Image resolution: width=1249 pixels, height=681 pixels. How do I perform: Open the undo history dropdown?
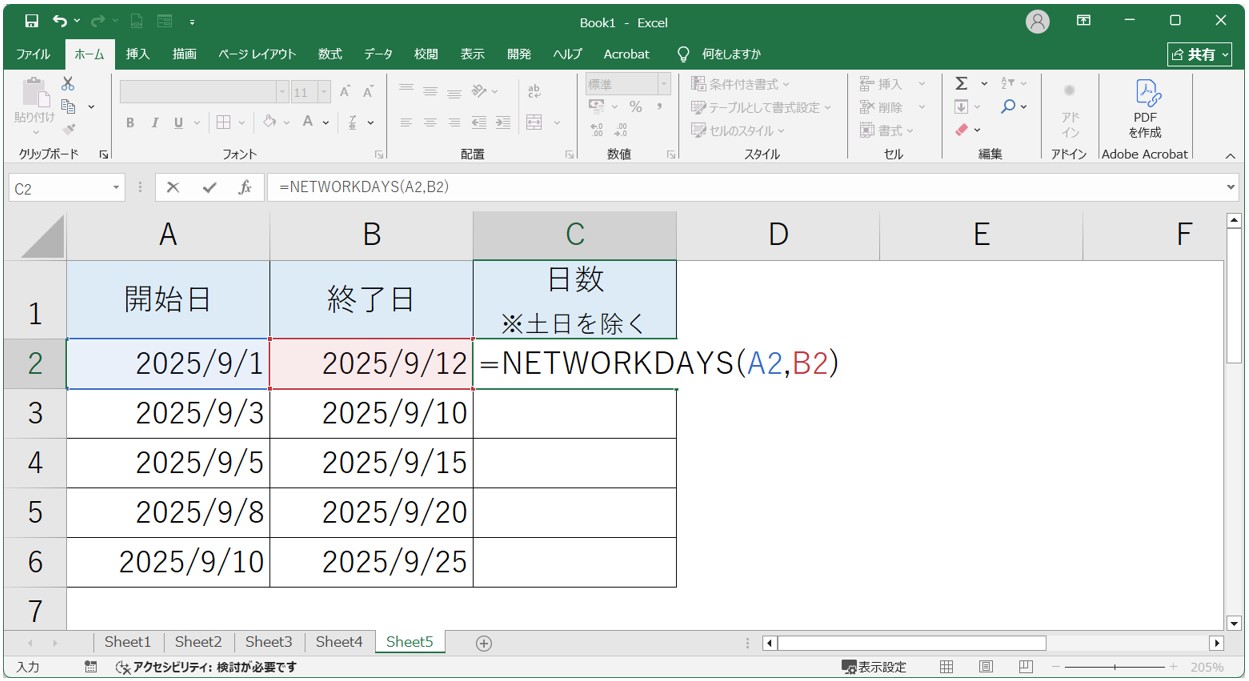(76, 21)
